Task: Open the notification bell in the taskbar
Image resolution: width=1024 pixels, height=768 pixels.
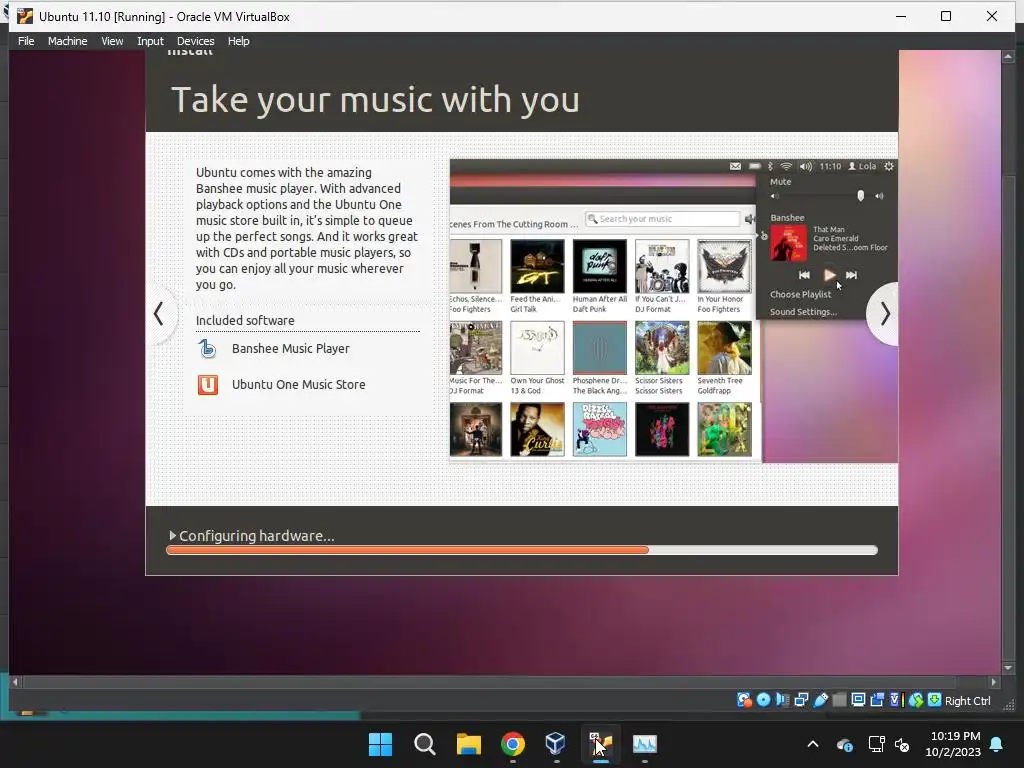Action: click(997, 744)
